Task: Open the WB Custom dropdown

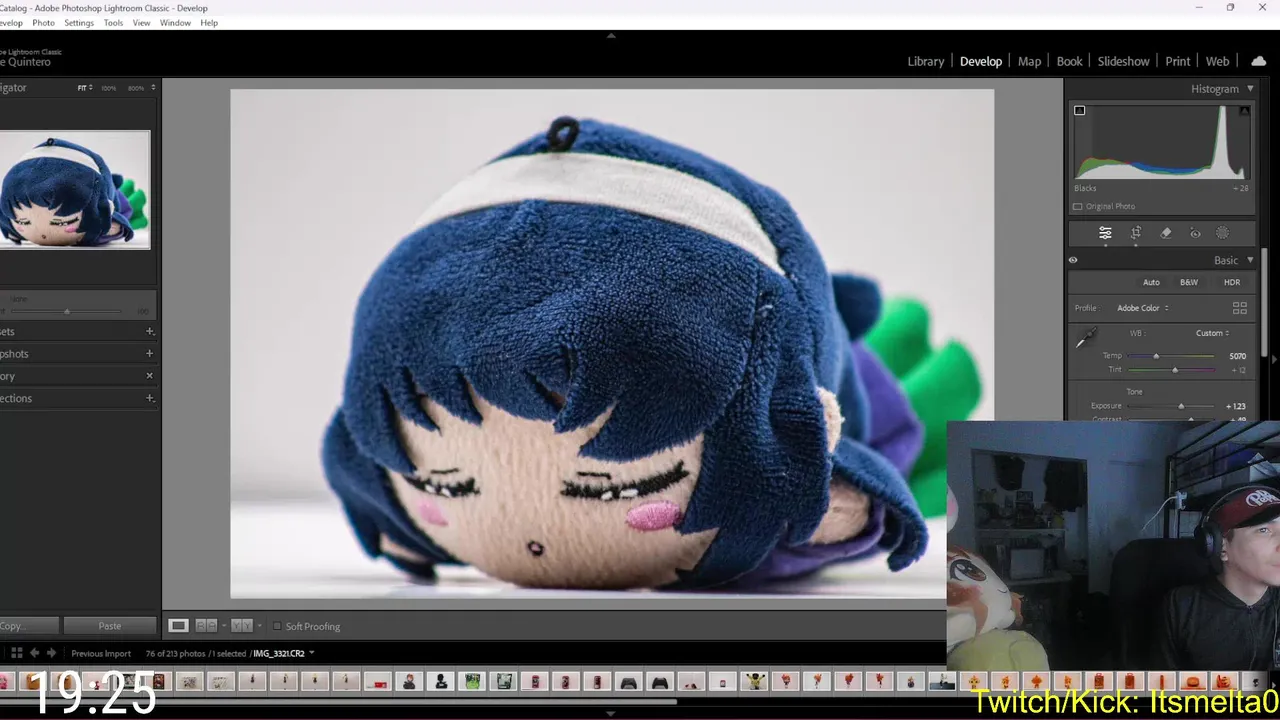Action: click(1212, 333)
